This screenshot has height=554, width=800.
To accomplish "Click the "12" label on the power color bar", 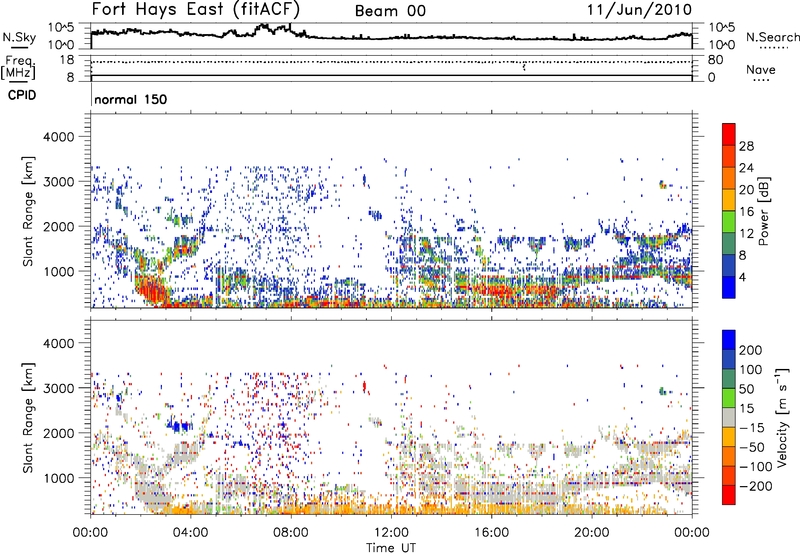I will tap(746, 234).
